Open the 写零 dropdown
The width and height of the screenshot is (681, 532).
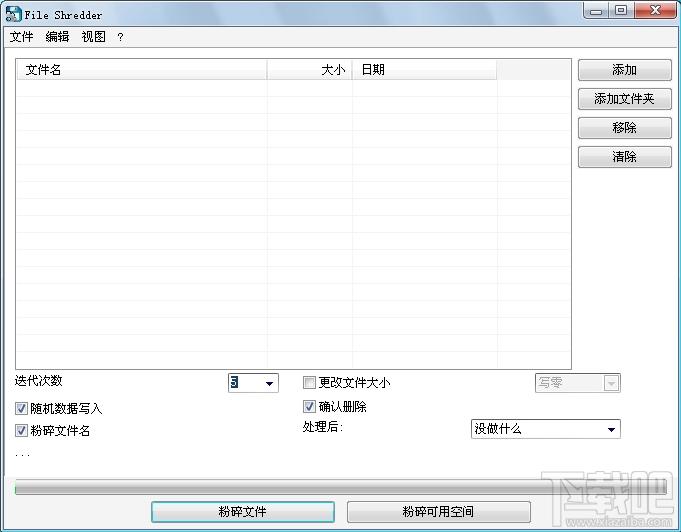(578, 383)
